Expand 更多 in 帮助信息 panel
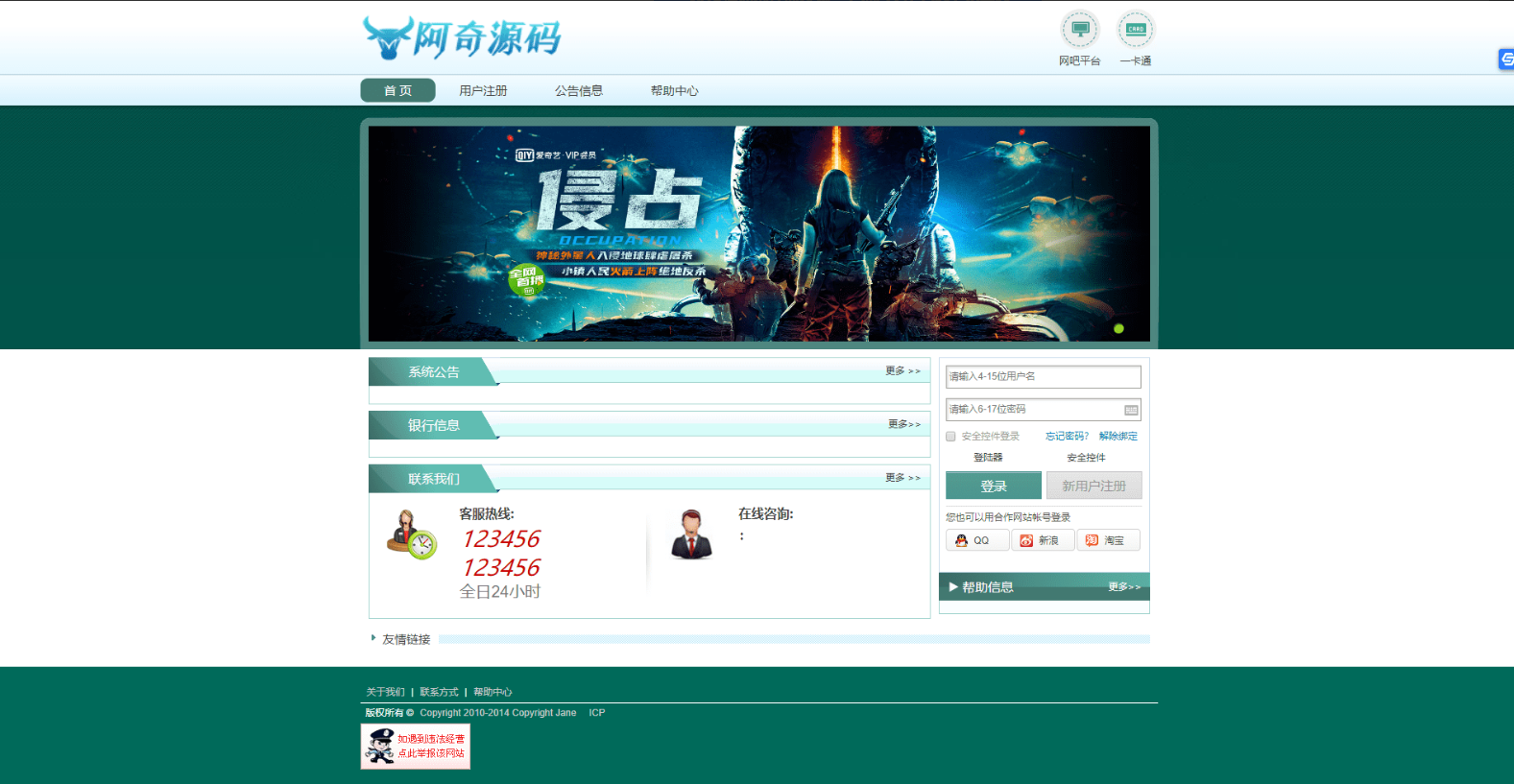The width and height of the screenshot is (1514, 784). (1124, 586)
